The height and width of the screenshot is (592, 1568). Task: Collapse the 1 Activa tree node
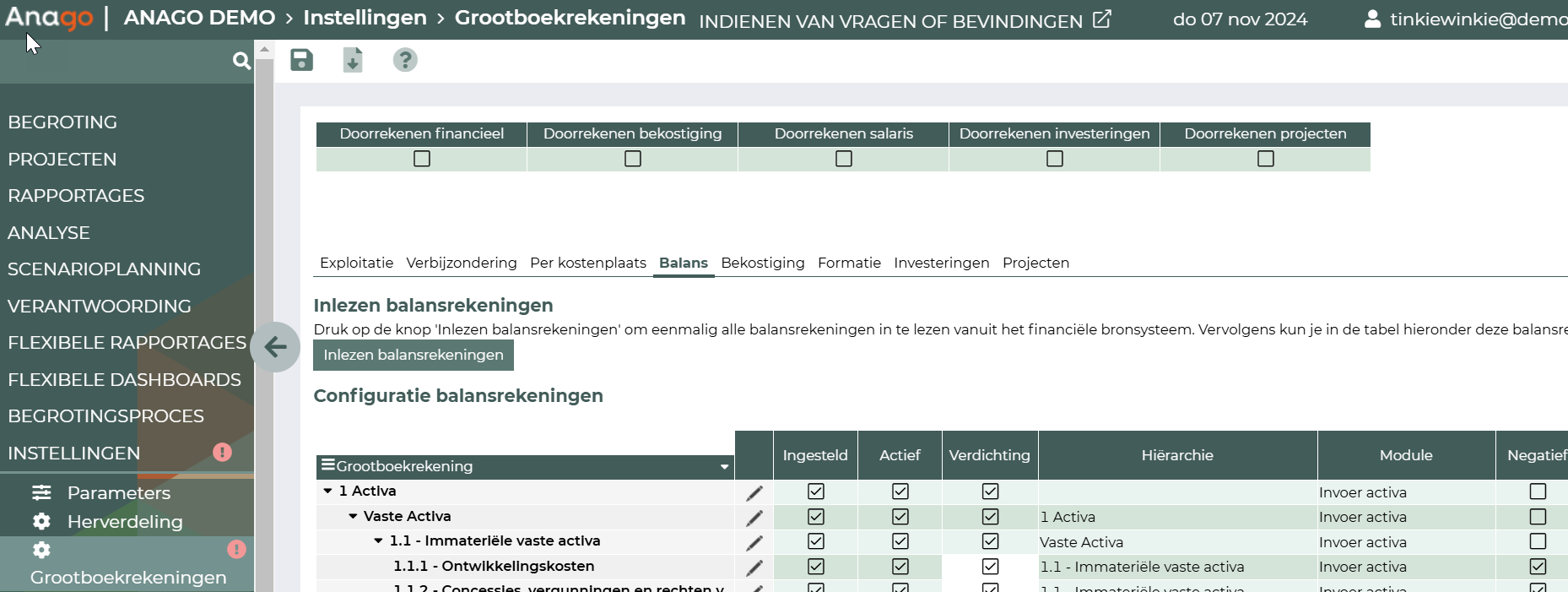tap(328, 491)
